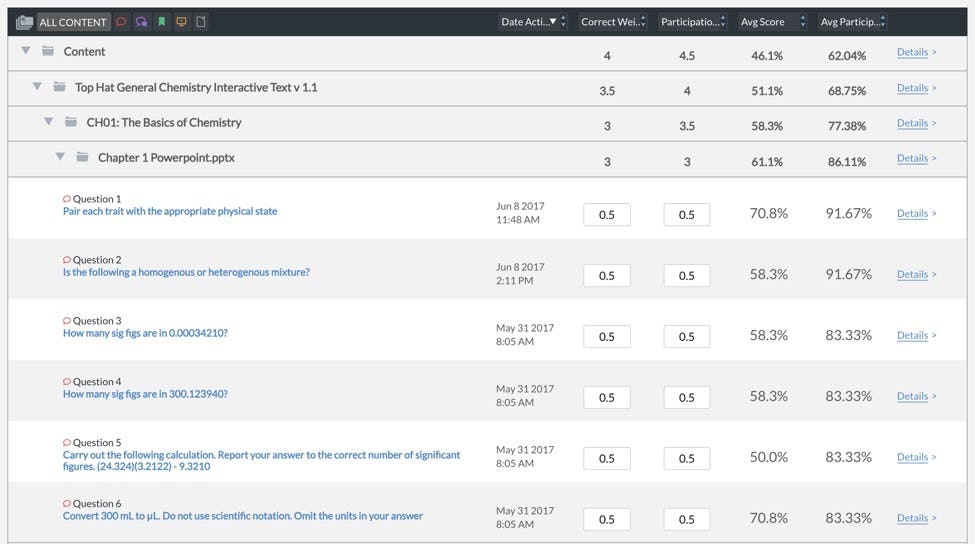Edit Question 5 participation weight field
The height and width of the screenshot is (544, 975).
[x=687, y=458]
